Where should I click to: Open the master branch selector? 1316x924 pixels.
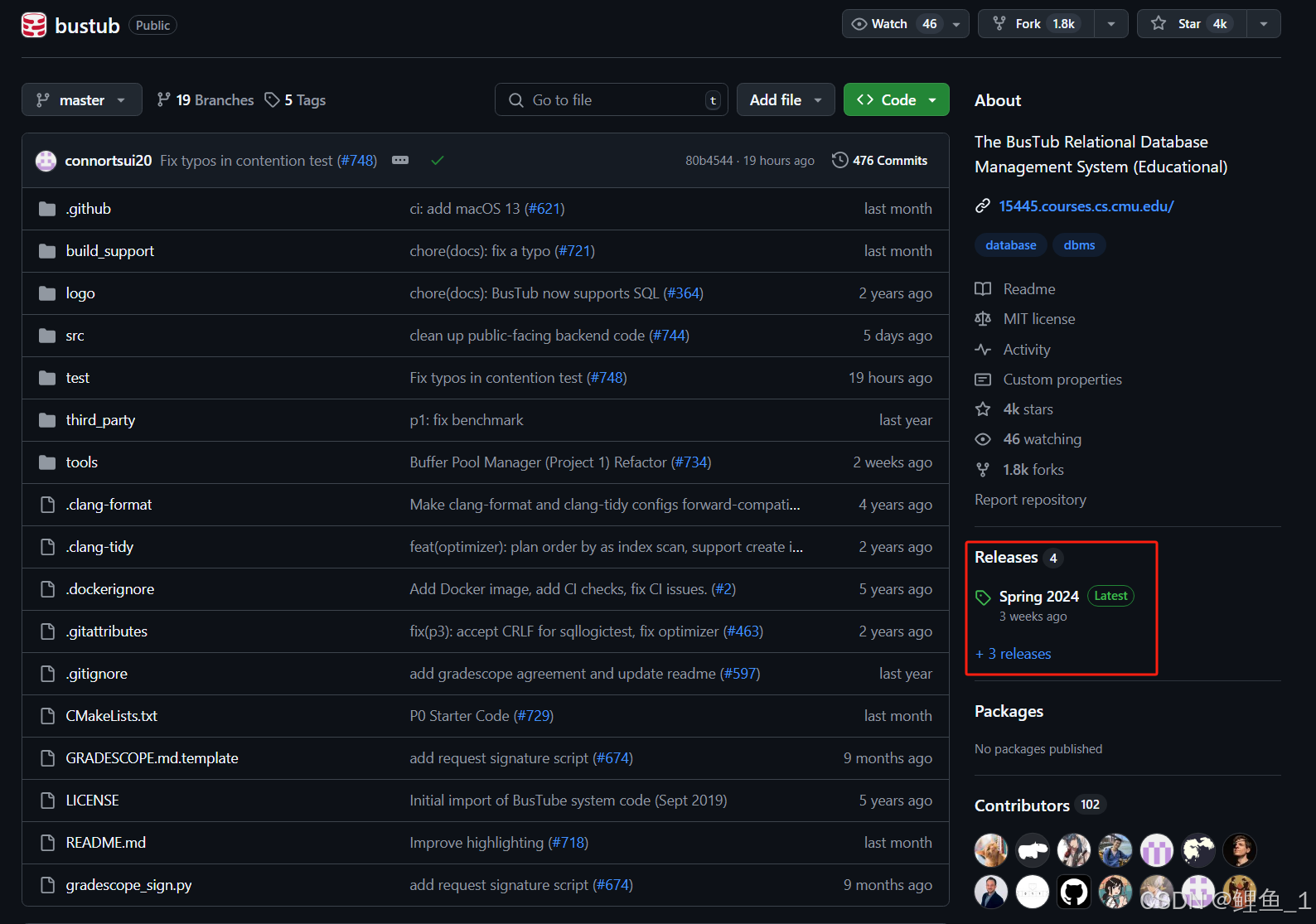pyautogui.click(x=82, y=99)
